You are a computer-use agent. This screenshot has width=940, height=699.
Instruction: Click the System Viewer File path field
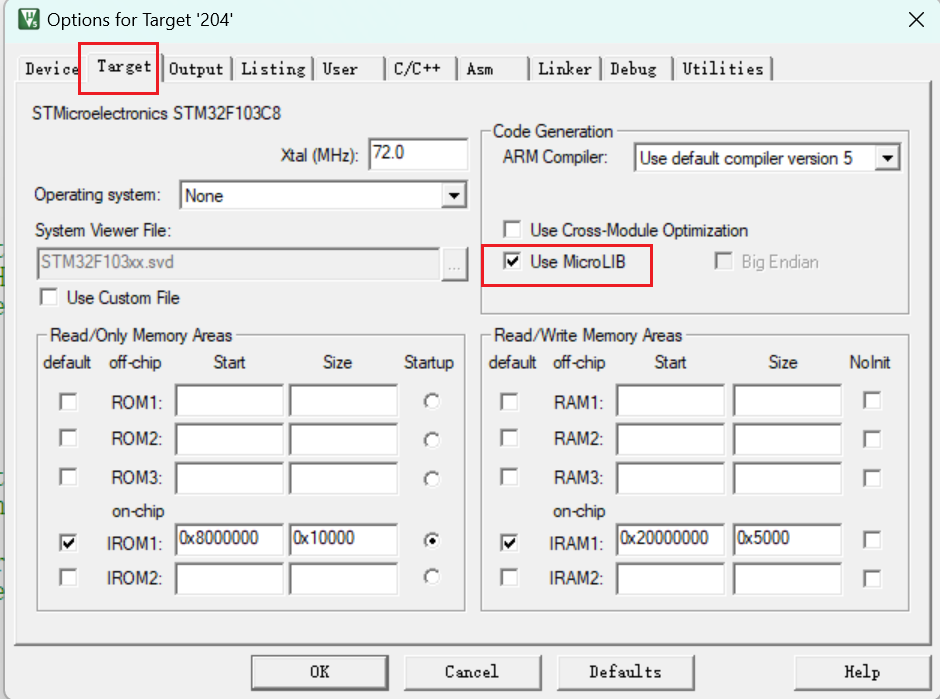238,263
